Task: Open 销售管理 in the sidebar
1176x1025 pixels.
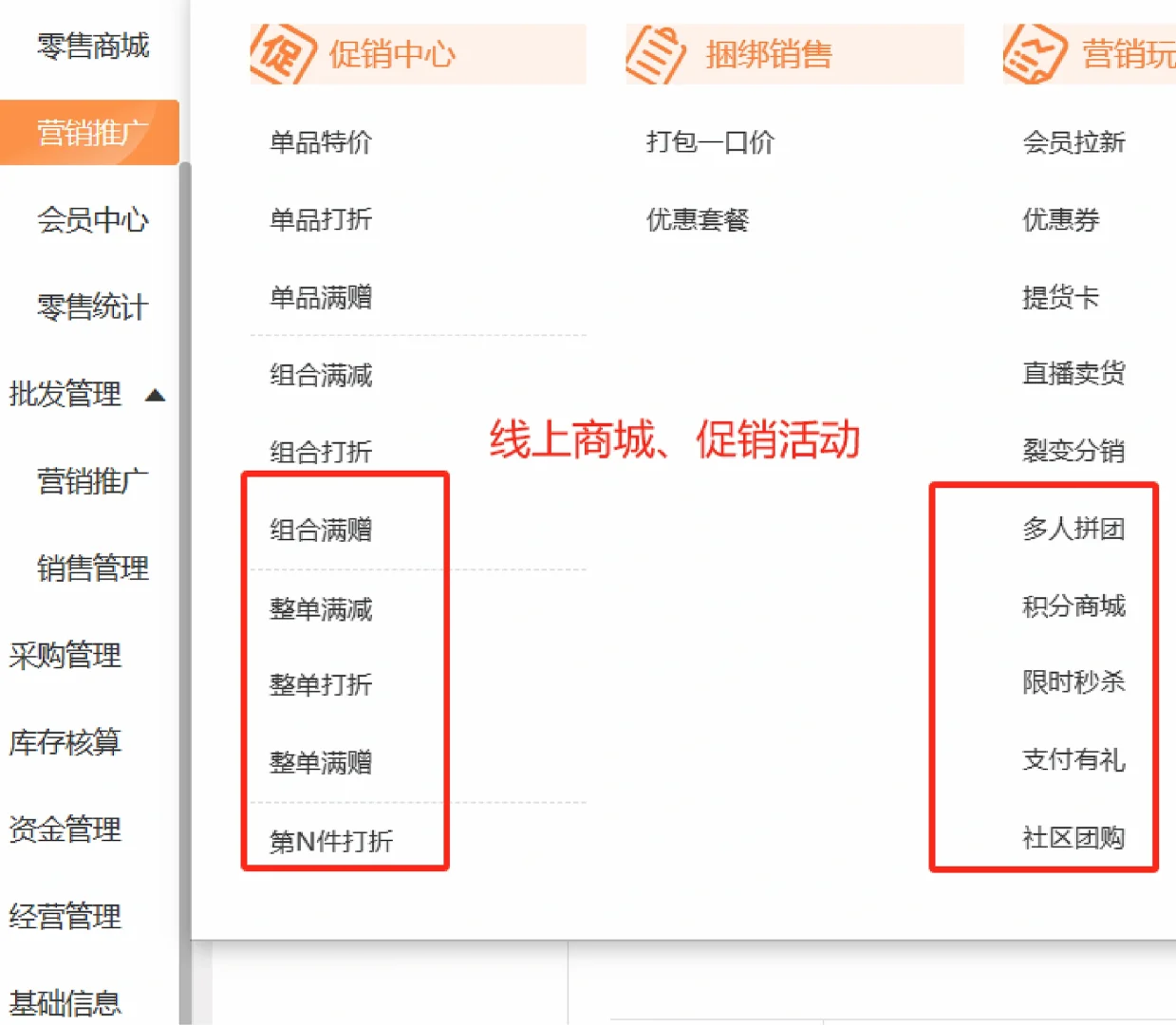Action: pyautogui.click(x=93, y=568)
